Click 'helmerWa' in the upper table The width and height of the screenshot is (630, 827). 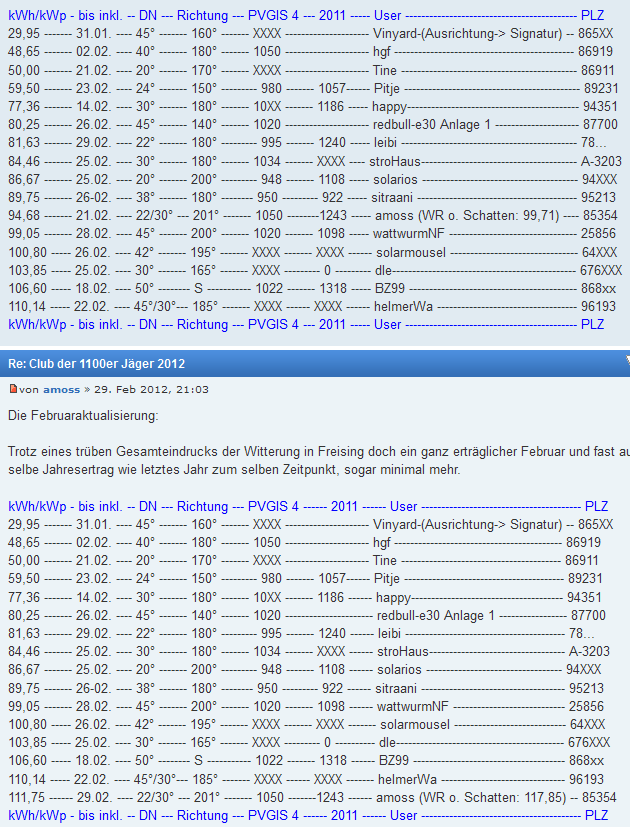[404, 306]
